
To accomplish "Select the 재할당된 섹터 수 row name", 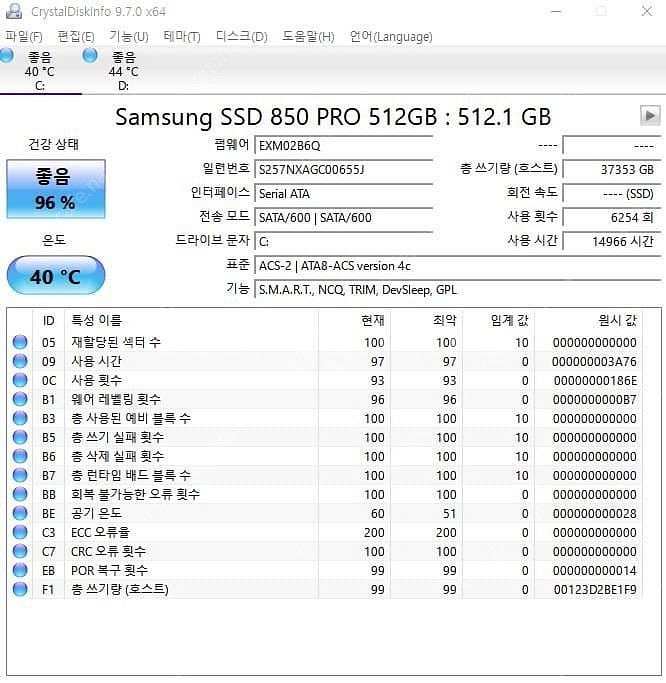I will click(x=116, y=342).
